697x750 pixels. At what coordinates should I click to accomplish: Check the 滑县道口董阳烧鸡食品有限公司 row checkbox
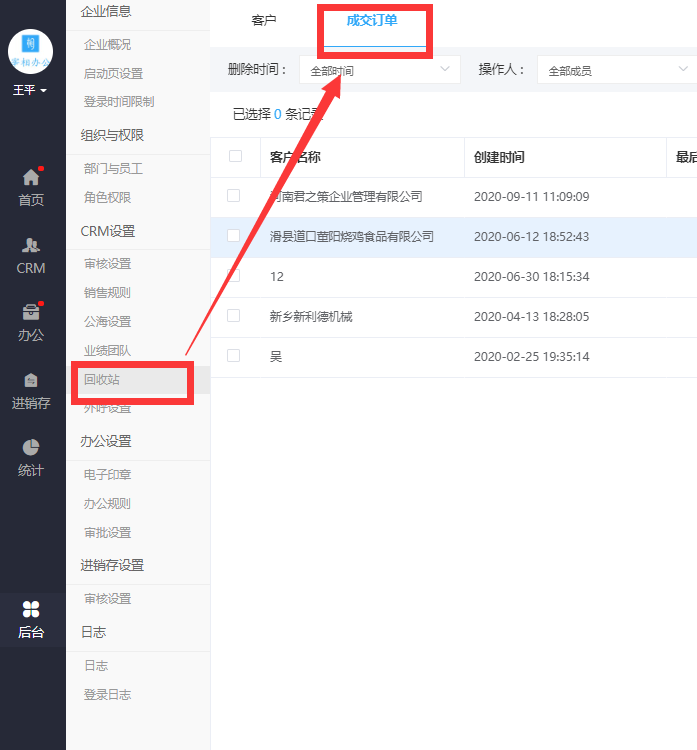tap(233, 235)
